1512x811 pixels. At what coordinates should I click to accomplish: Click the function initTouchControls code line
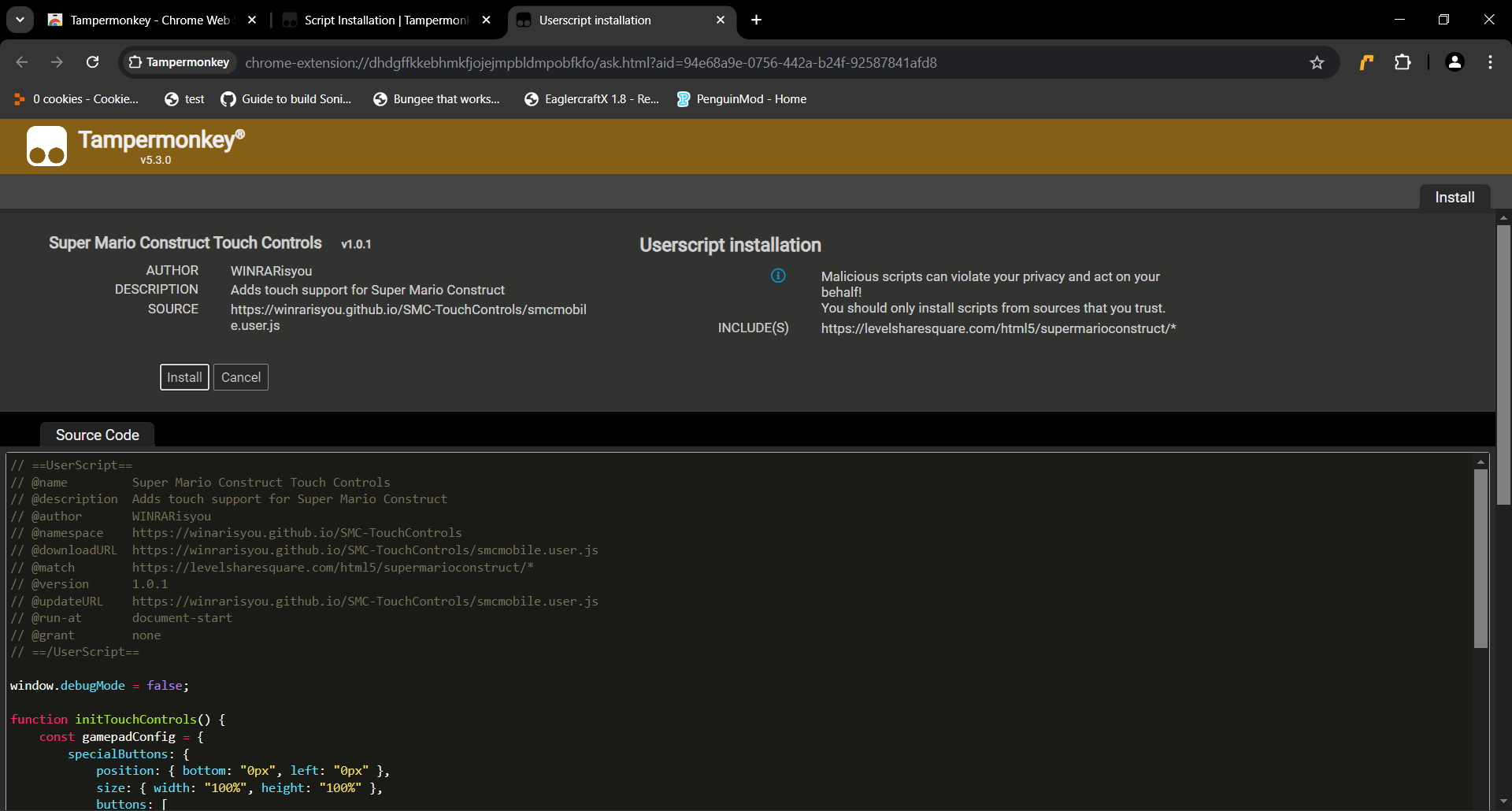pyautogui.click(x=118, y=720)
